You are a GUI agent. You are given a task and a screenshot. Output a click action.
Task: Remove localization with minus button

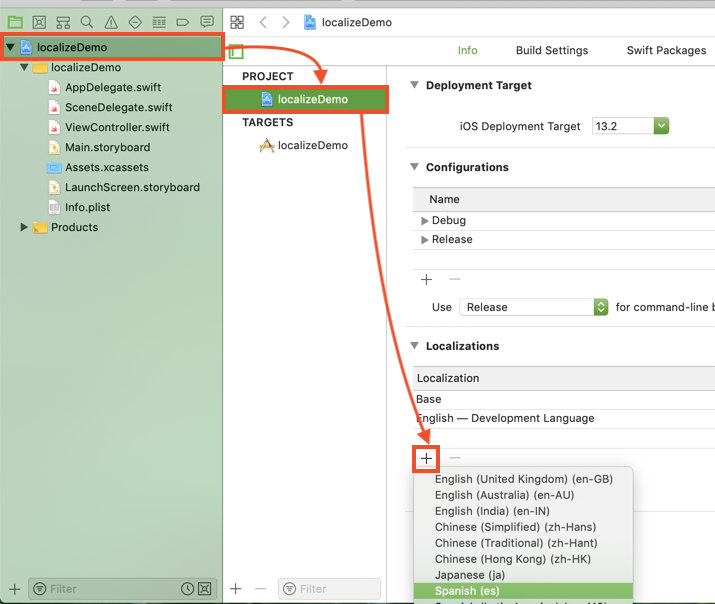coord(455,458)
